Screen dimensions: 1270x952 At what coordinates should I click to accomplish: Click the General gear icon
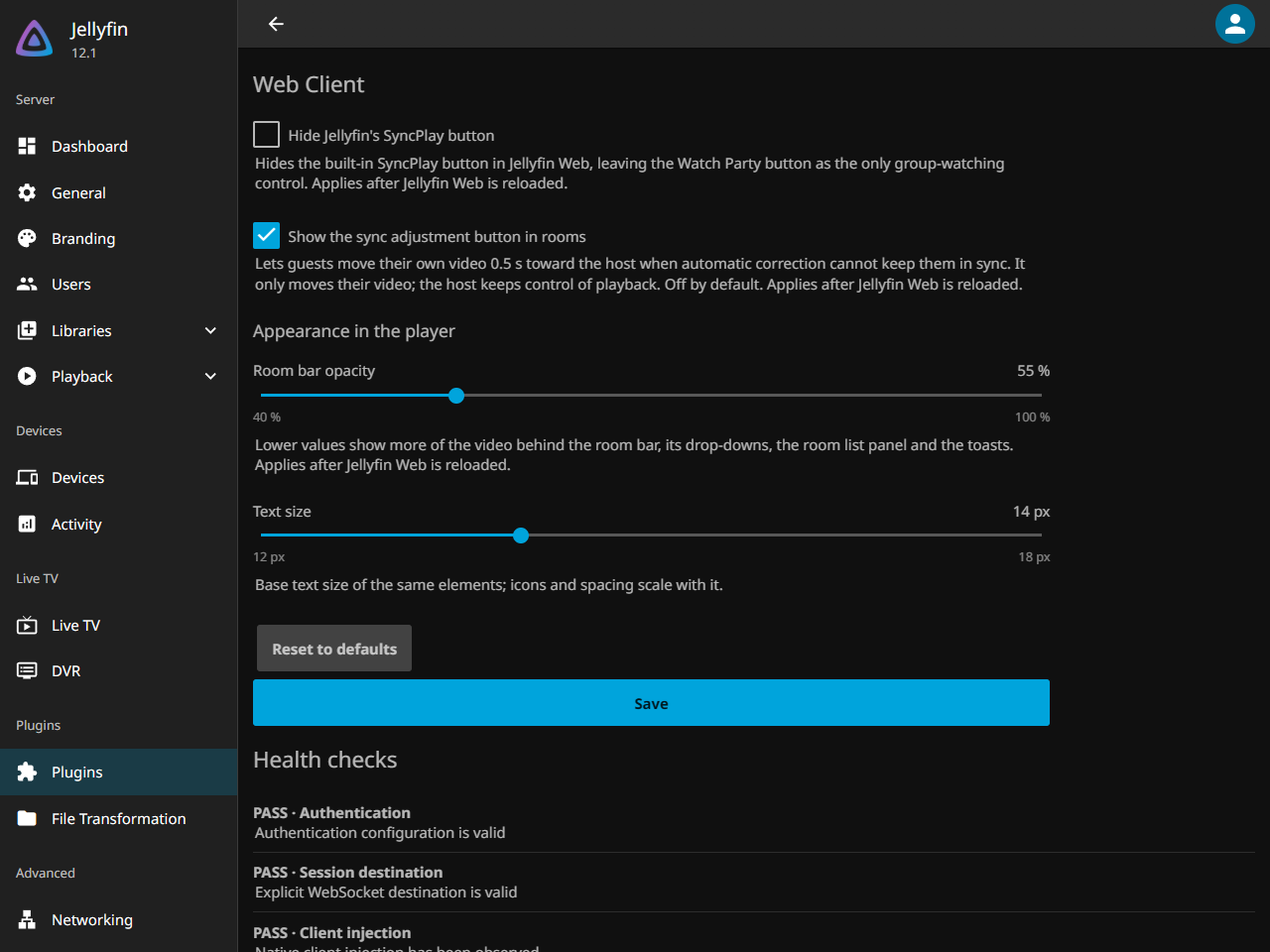click(x=27, y=192)
